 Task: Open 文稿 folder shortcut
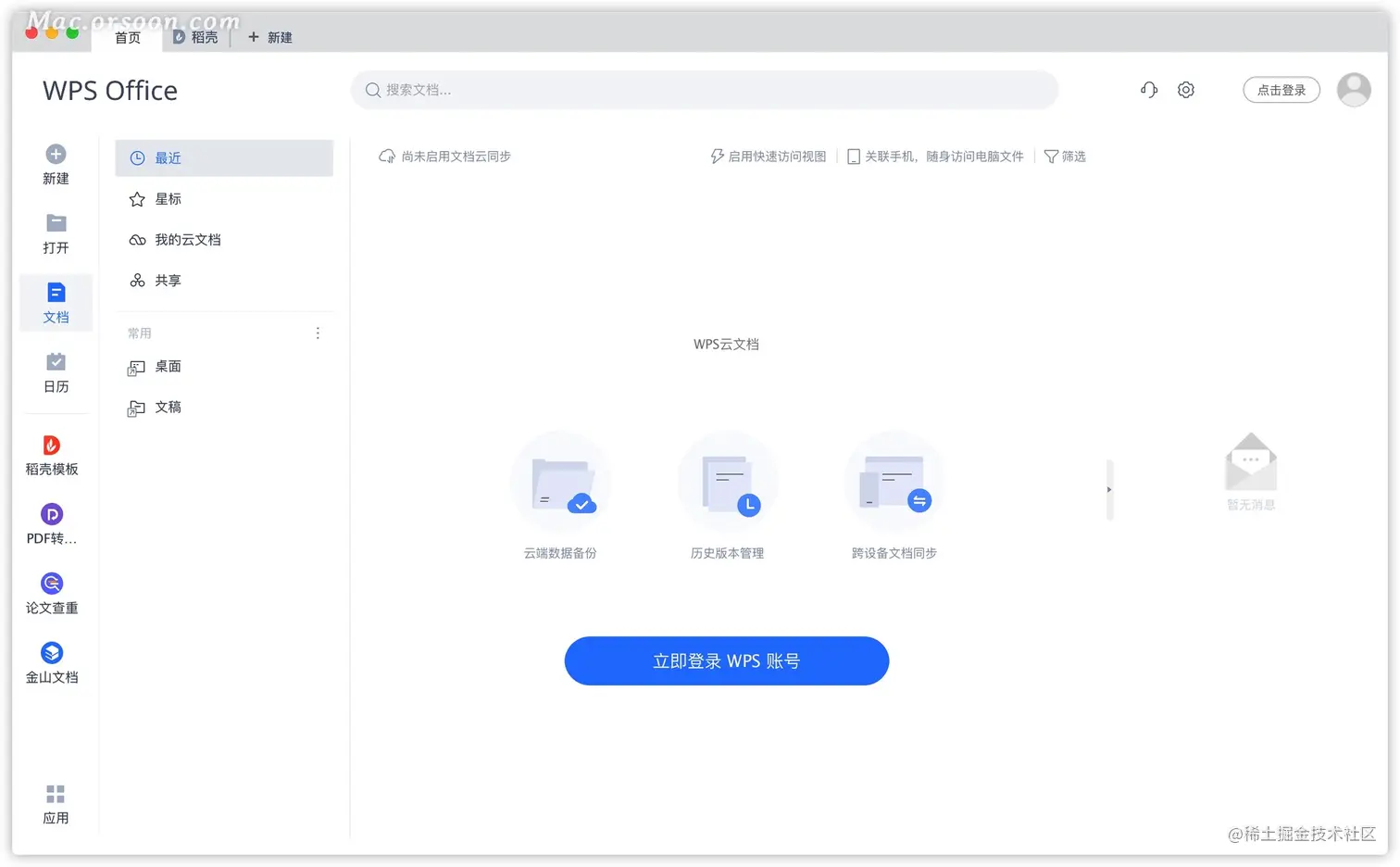(224, 408)
